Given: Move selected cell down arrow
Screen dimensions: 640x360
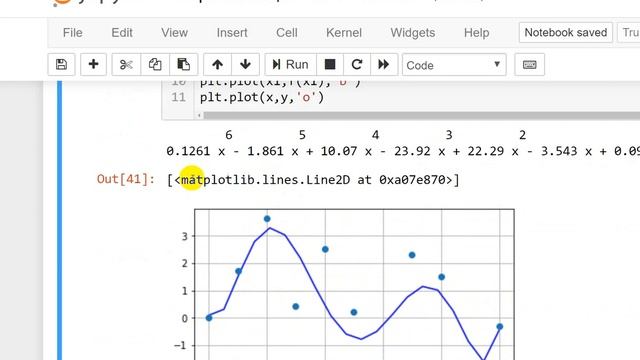Looking at the screenshot, I should click(x=245, y=64).
